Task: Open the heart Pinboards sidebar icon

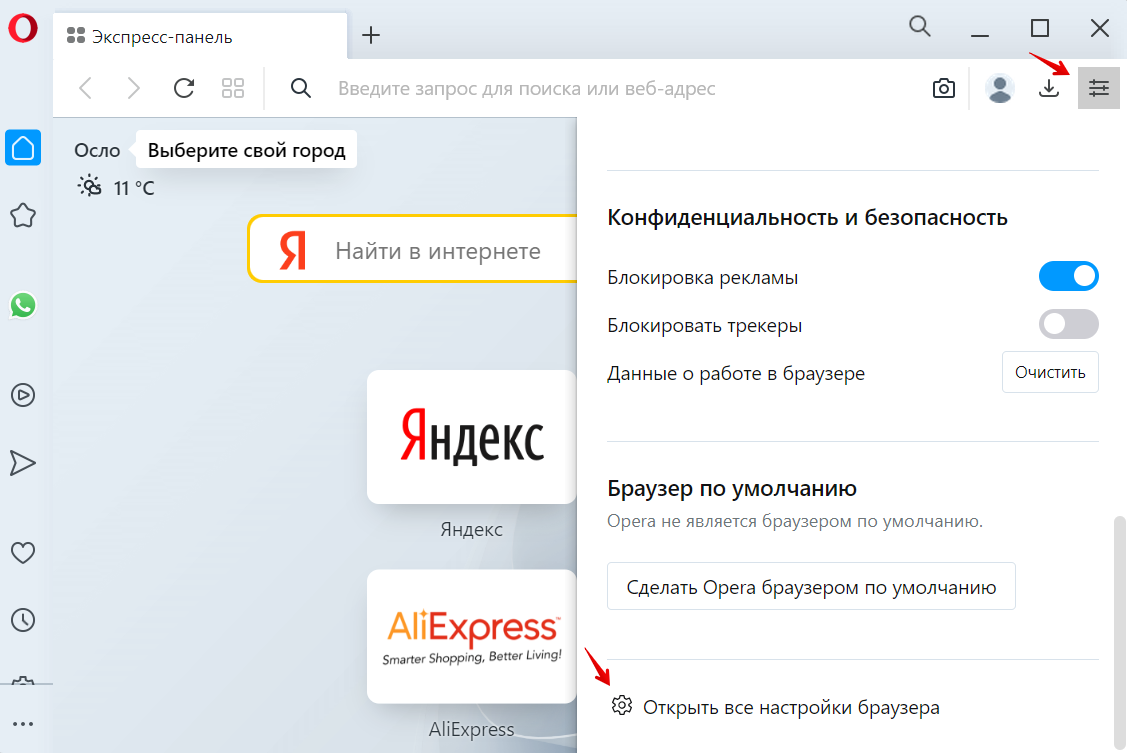Action: [22, 552]
